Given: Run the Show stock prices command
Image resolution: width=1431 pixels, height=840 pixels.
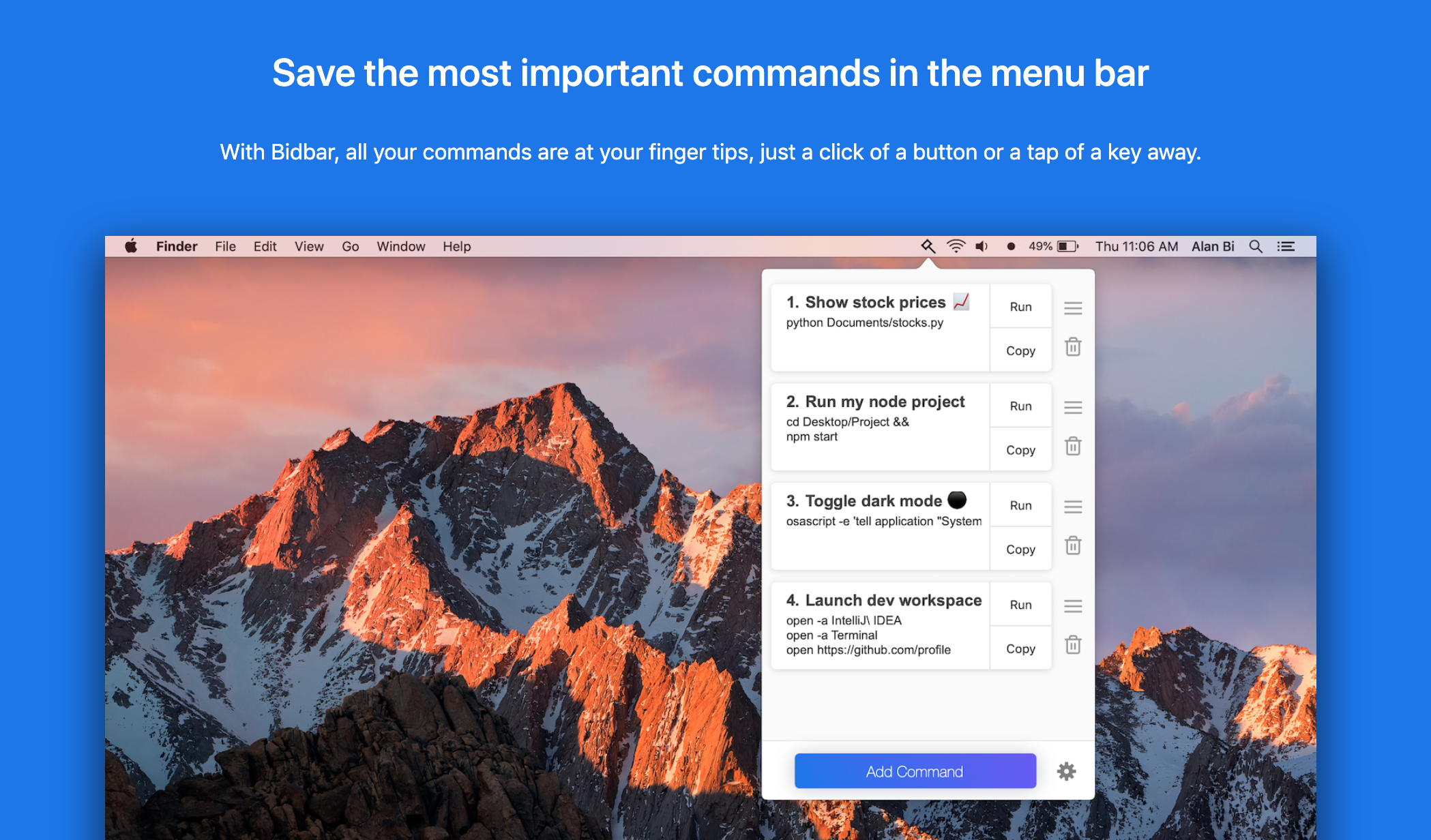Looking at the screenshot, I should (x=1020, y=307).
